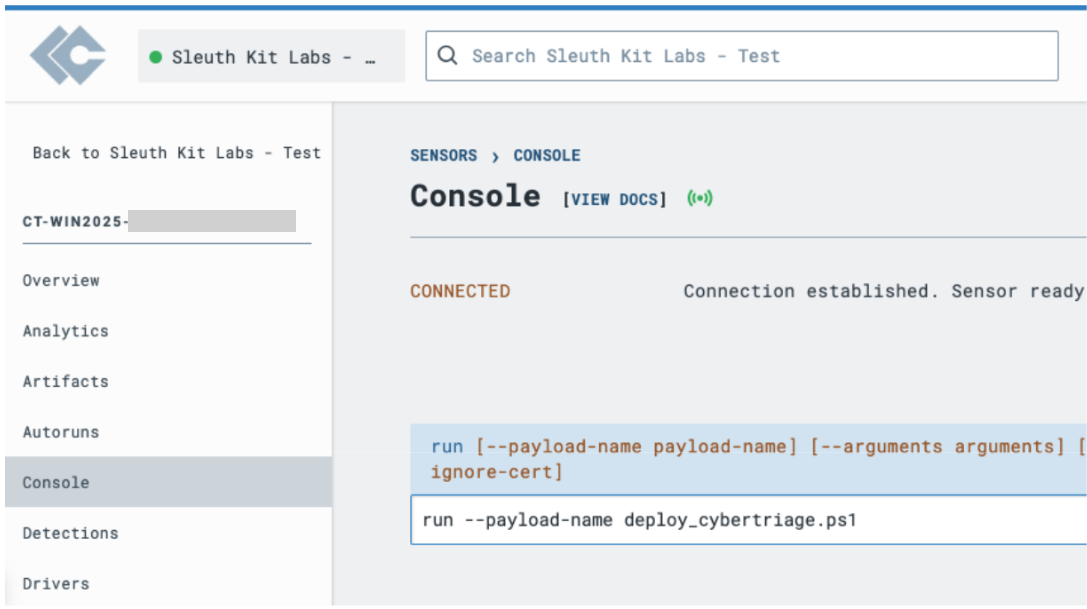1087x609 pixels.
Task: Click the LimaCharlie logo icon
Action: coord(66,56)
